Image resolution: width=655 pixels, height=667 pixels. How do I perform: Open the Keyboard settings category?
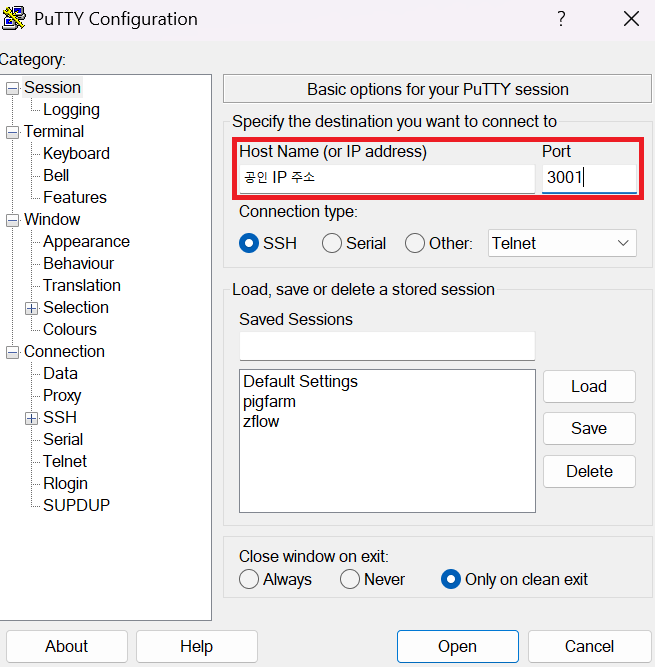point(77,154)
